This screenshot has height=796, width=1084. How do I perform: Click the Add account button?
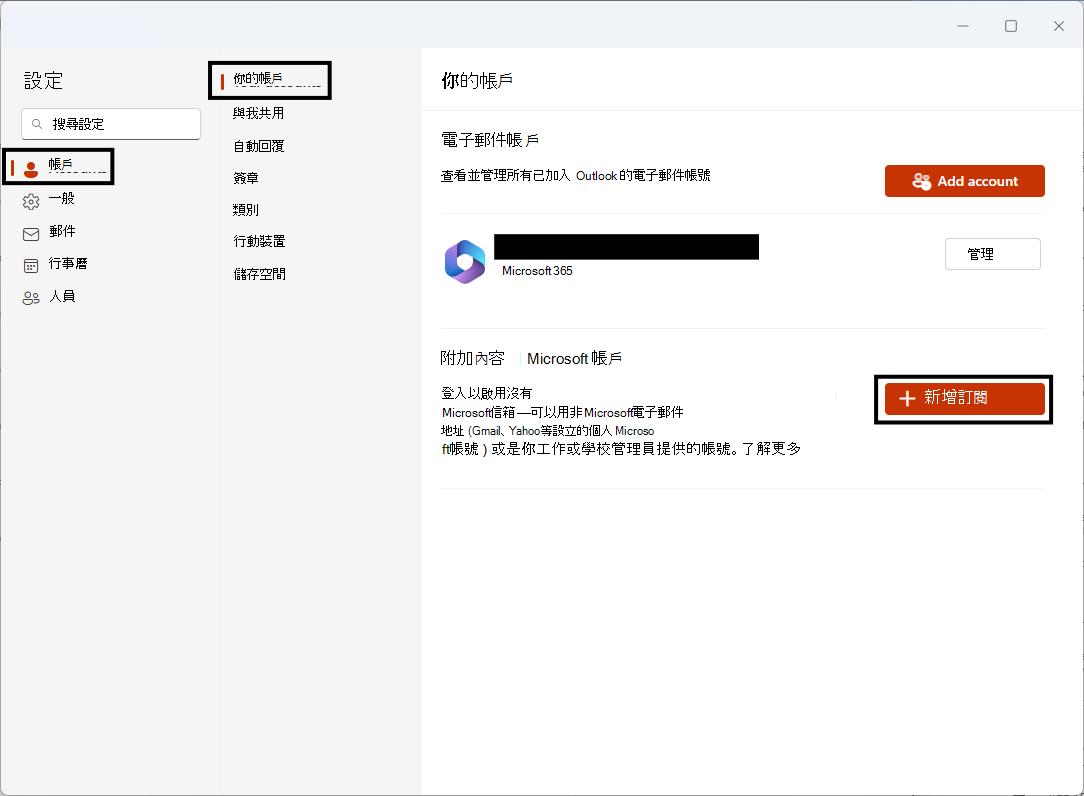(964, 181)
